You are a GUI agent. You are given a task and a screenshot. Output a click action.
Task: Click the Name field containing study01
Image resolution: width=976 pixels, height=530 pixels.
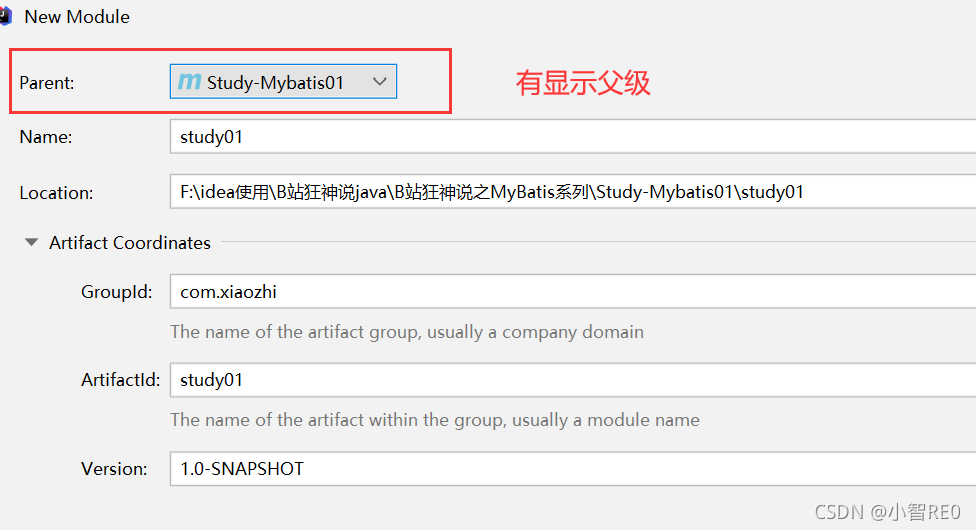click(573, 136)
